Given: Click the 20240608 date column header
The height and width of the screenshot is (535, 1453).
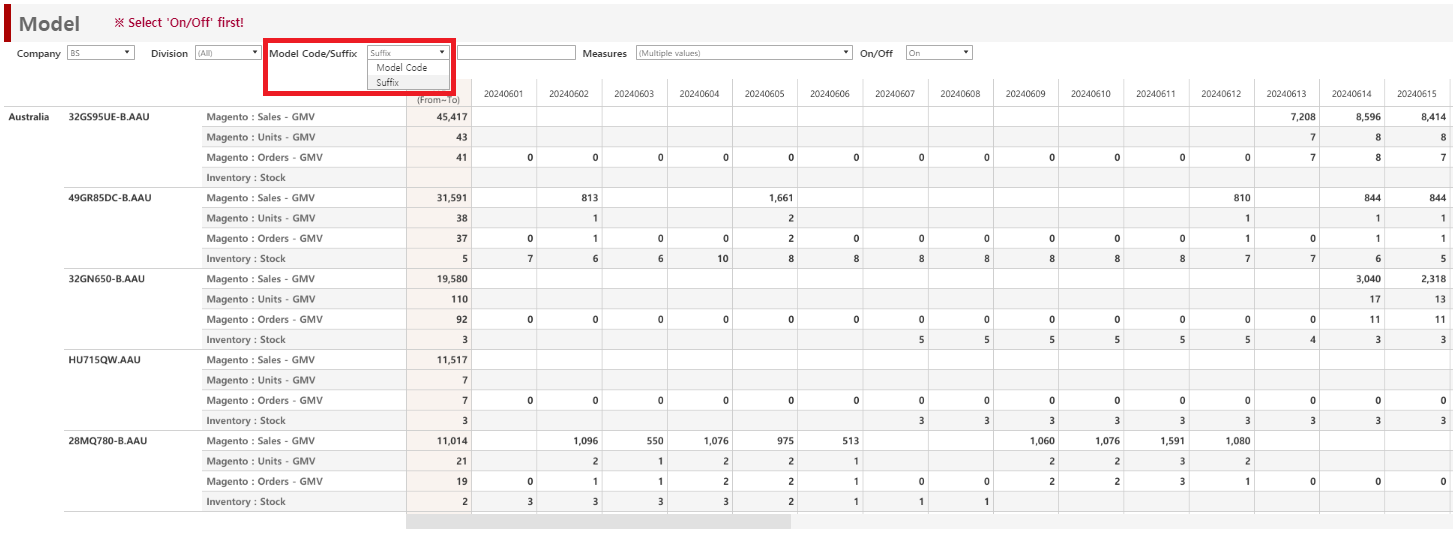Looking at the screenshot, I should (960, 94).
